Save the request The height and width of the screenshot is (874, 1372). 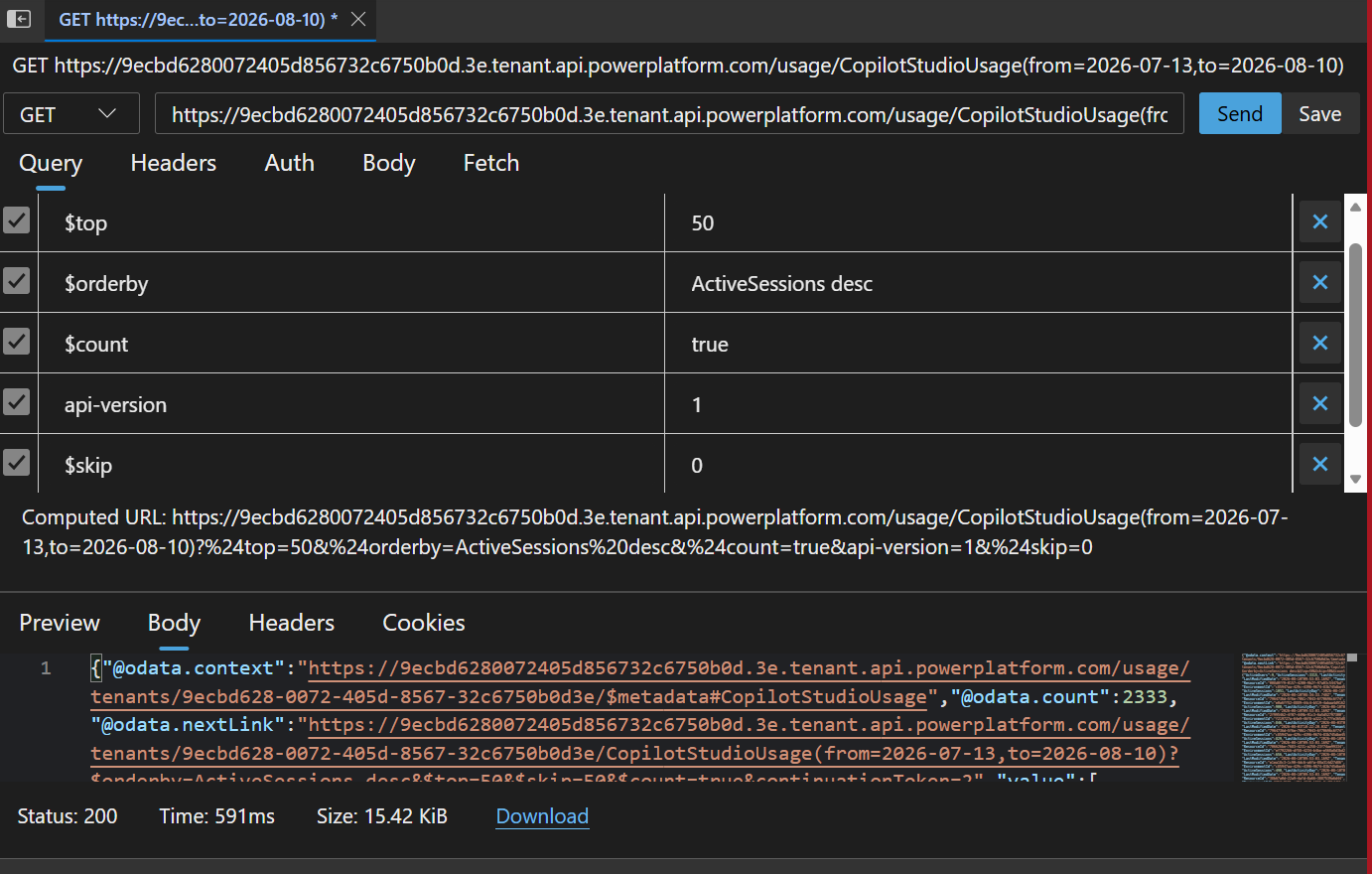1320,114
